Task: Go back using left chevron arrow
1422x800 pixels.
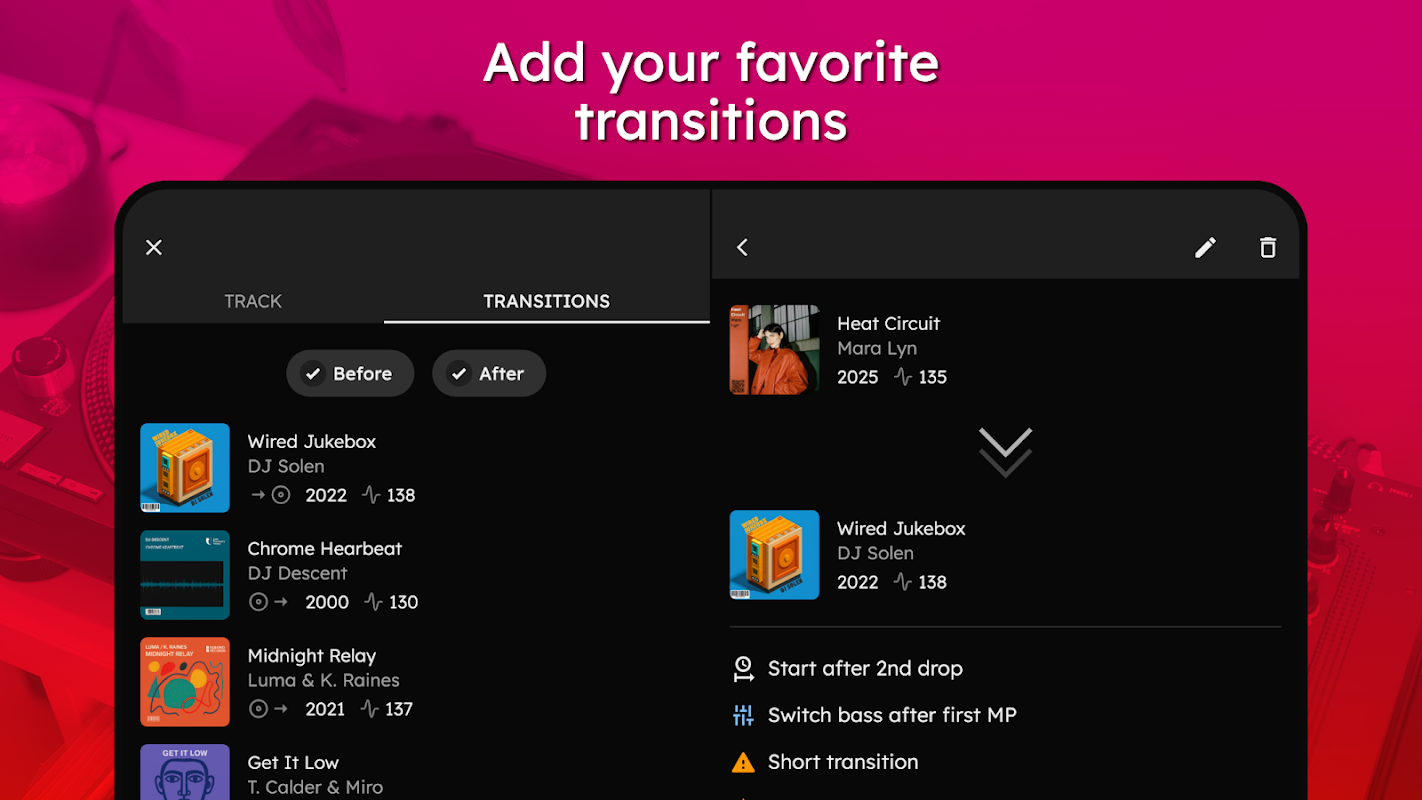Action: tap(742, 247)
